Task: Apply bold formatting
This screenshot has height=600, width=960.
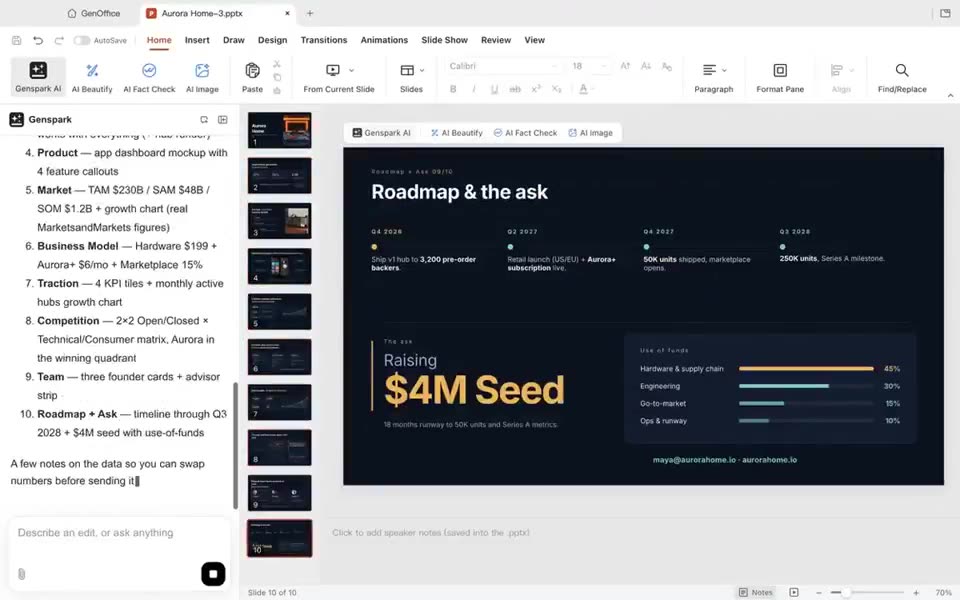Action: tap(453, 89)
